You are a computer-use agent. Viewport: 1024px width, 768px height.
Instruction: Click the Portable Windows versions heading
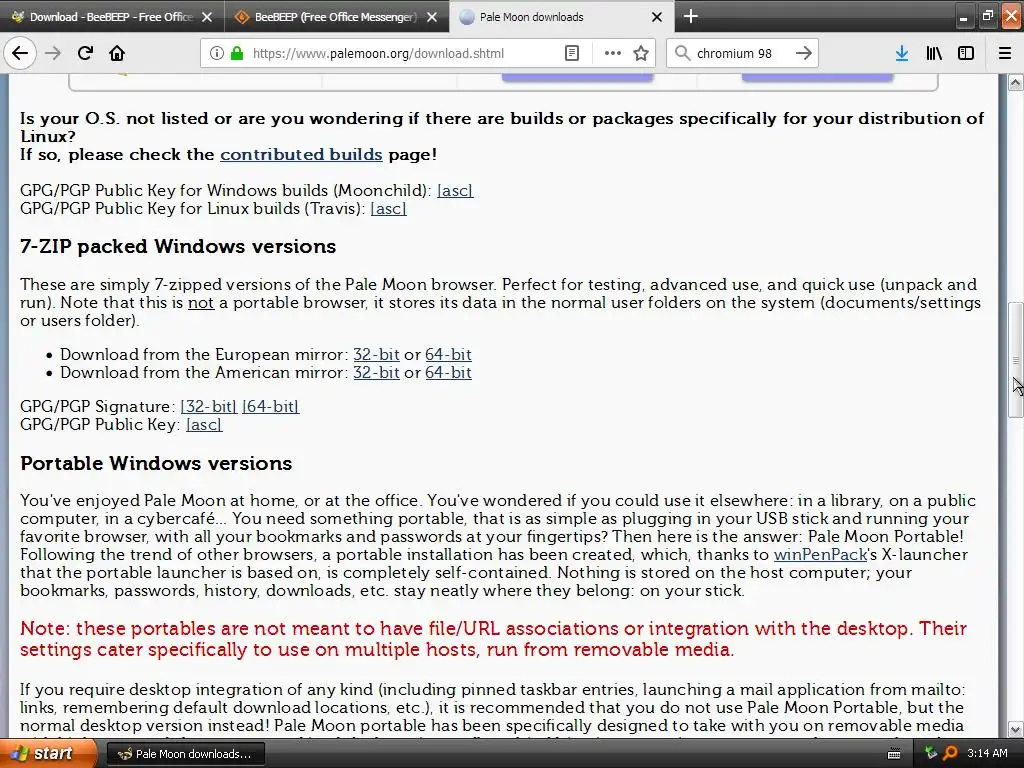[156, 464]
